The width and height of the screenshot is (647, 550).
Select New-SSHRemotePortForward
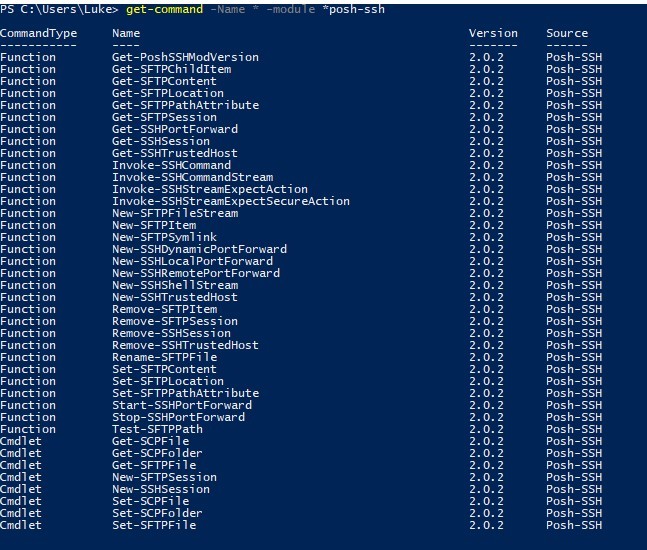(196, 273)
